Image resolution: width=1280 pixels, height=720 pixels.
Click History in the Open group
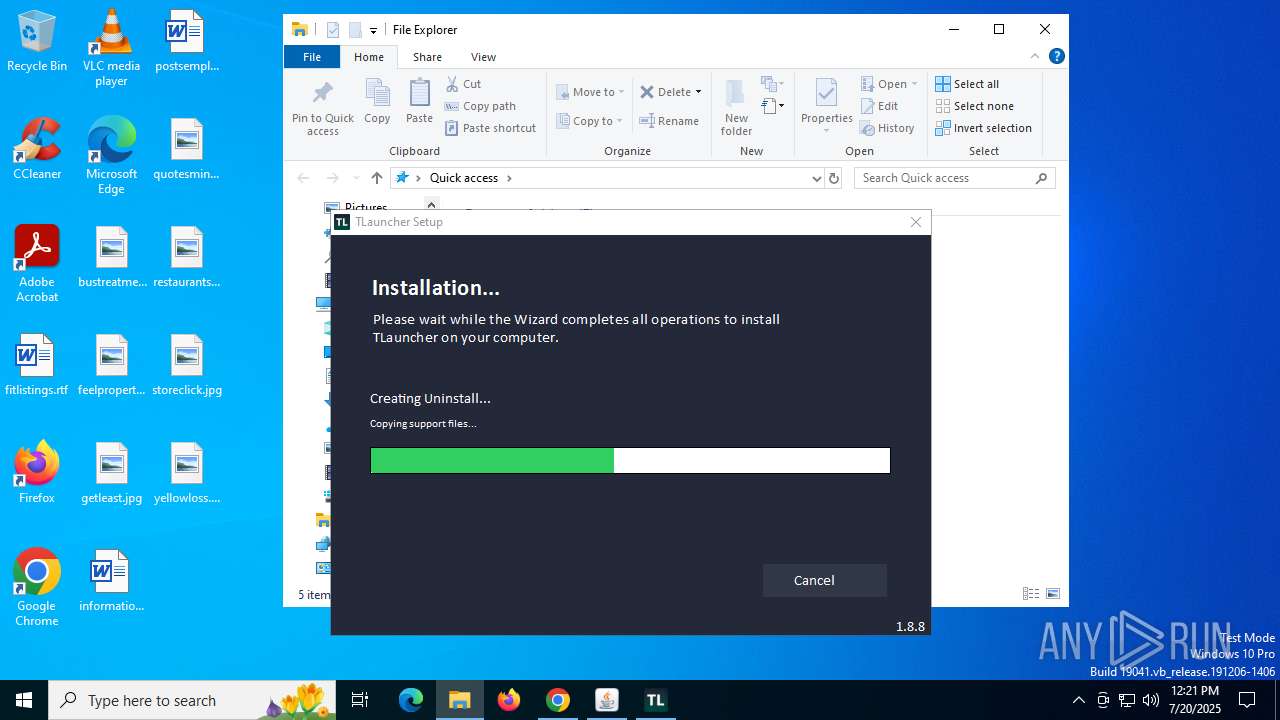(x=887, y=128)
